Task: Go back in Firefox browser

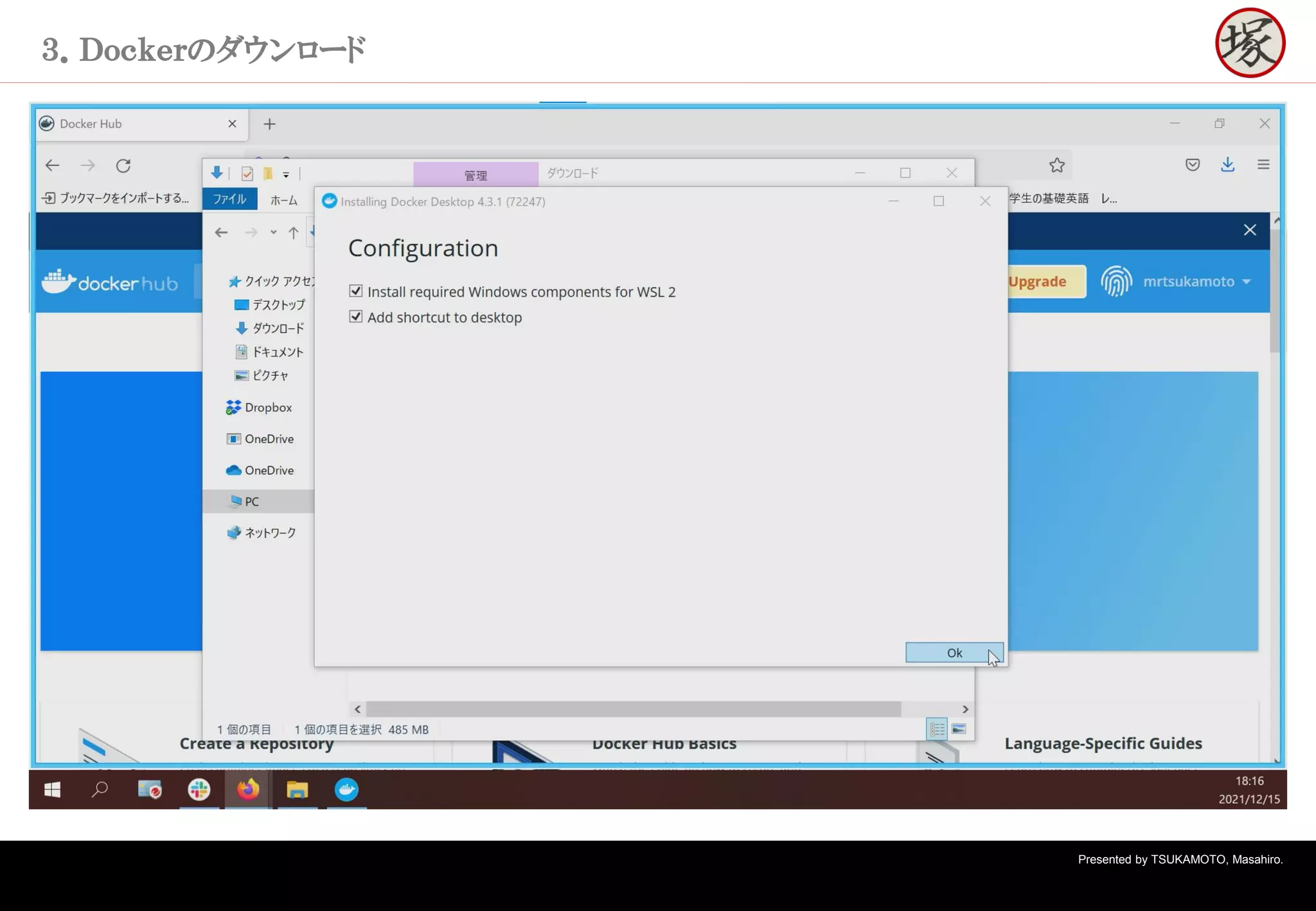Action: tap(53, 166)
